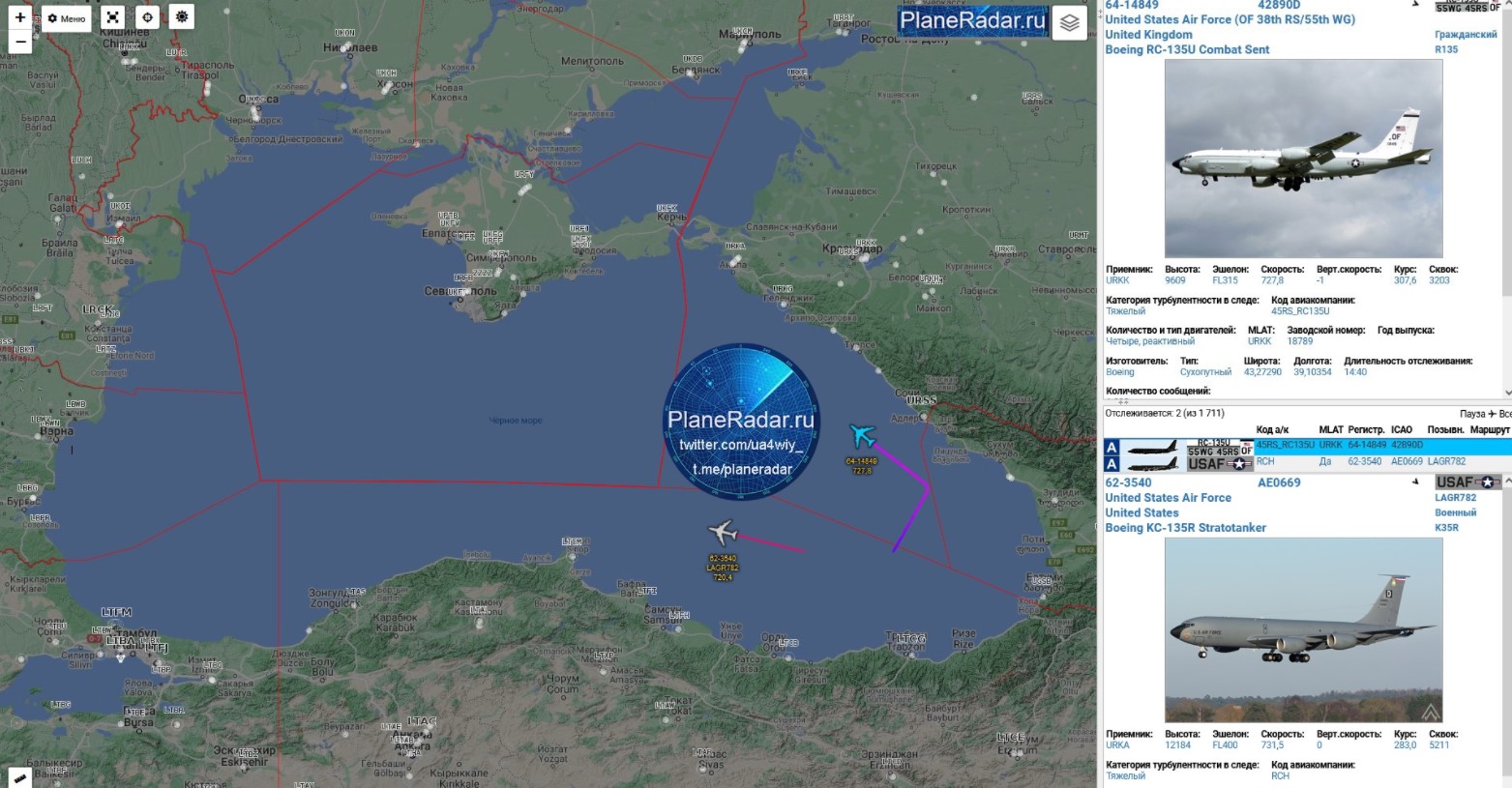Click the course value 307,6
Viewport: 1512px width, 788px height.
pyautogui.click(x=1405, y=280)
